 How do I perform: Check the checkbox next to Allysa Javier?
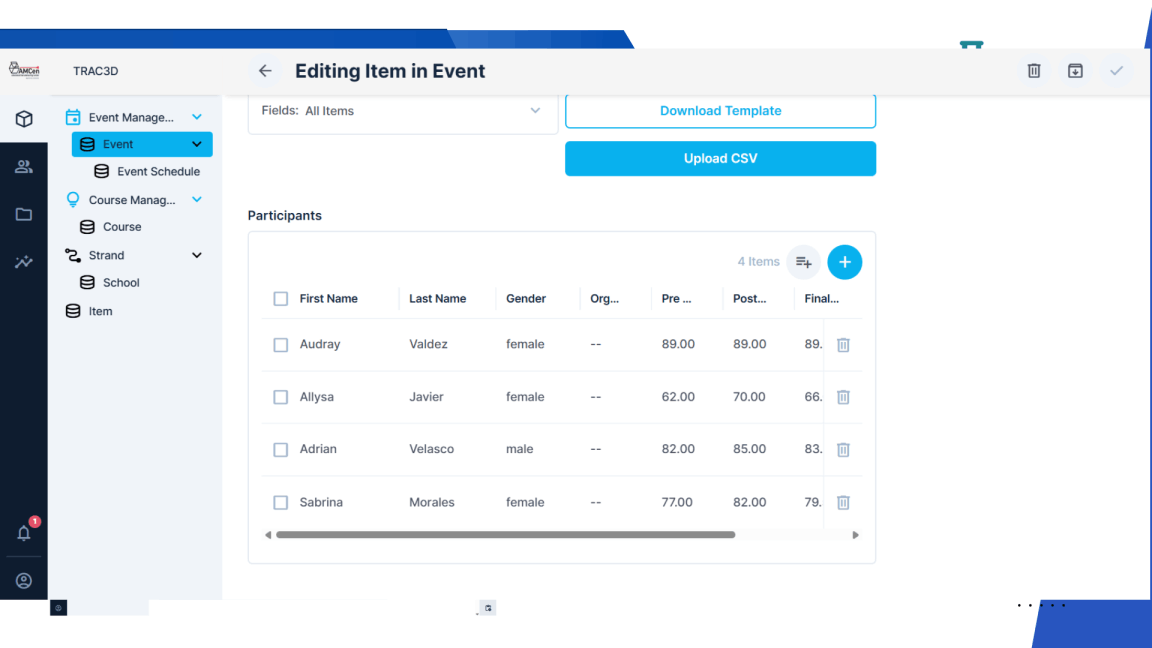coord(280,397)
